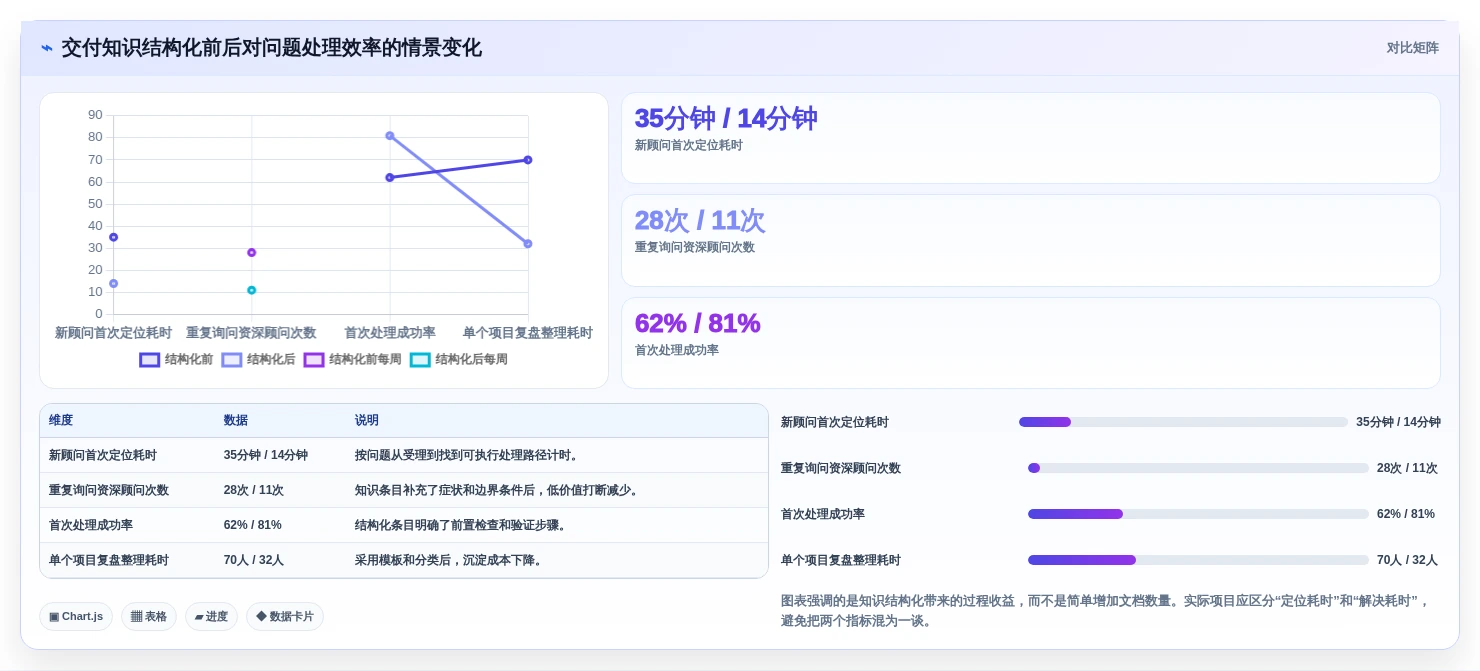1480x671 pixels.
Task: Click the 首次处理成功率 progress bar
Action: pos(1198,514)
